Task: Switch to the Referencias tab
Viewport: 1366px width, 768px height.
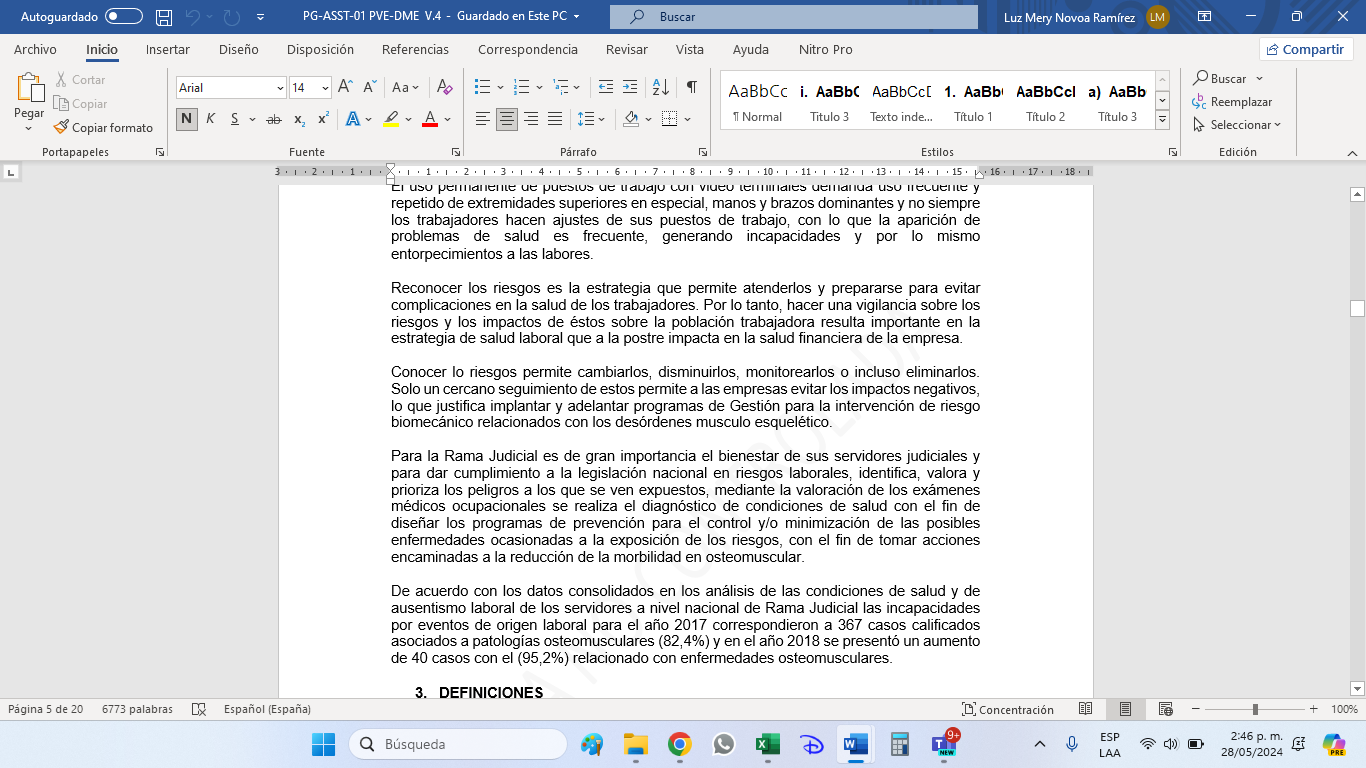Action: point(415,49)
